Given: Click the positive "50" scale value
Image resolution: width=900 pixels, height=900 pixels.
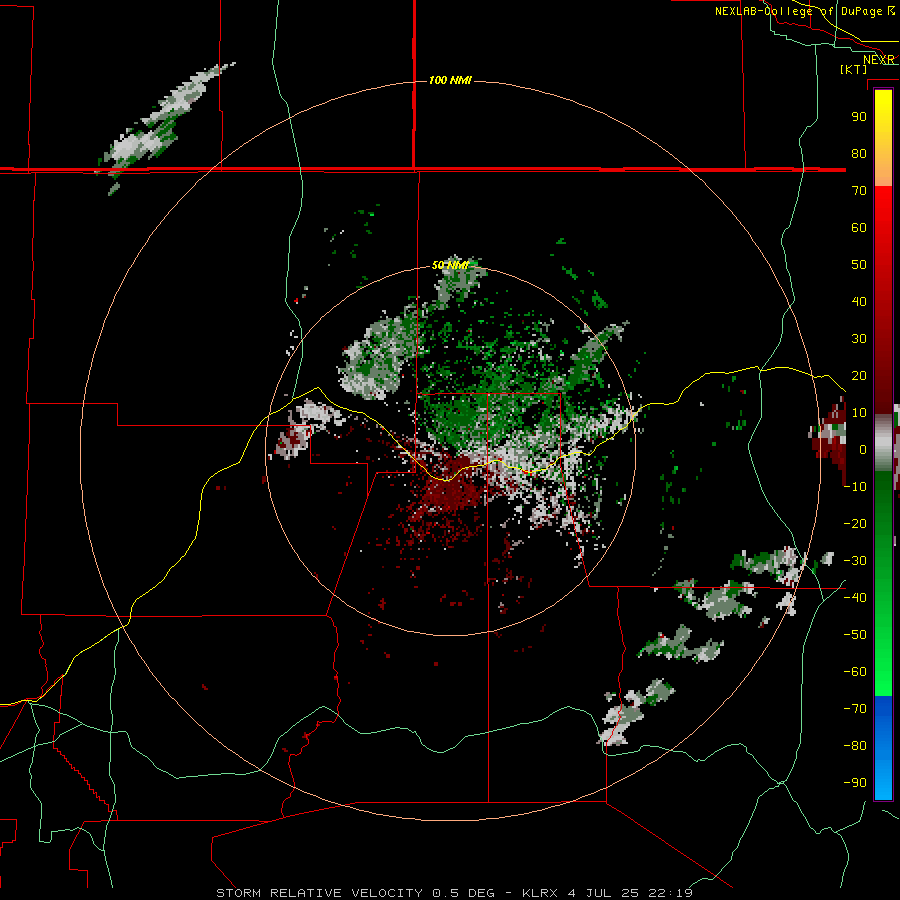Looking at the screenshot, I should click(859, 265).
